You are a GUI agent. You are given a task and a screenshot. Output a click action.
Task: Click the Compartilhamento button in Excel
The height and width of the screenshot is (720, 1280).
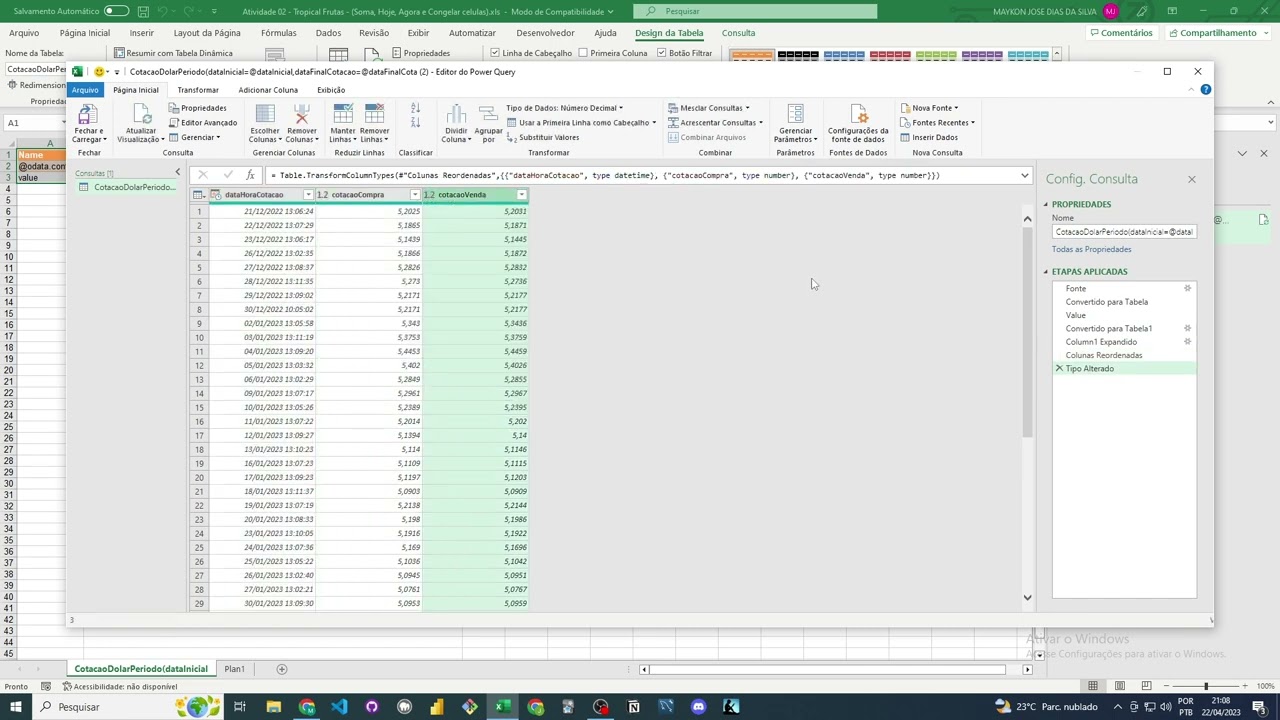pos(1217,33)
